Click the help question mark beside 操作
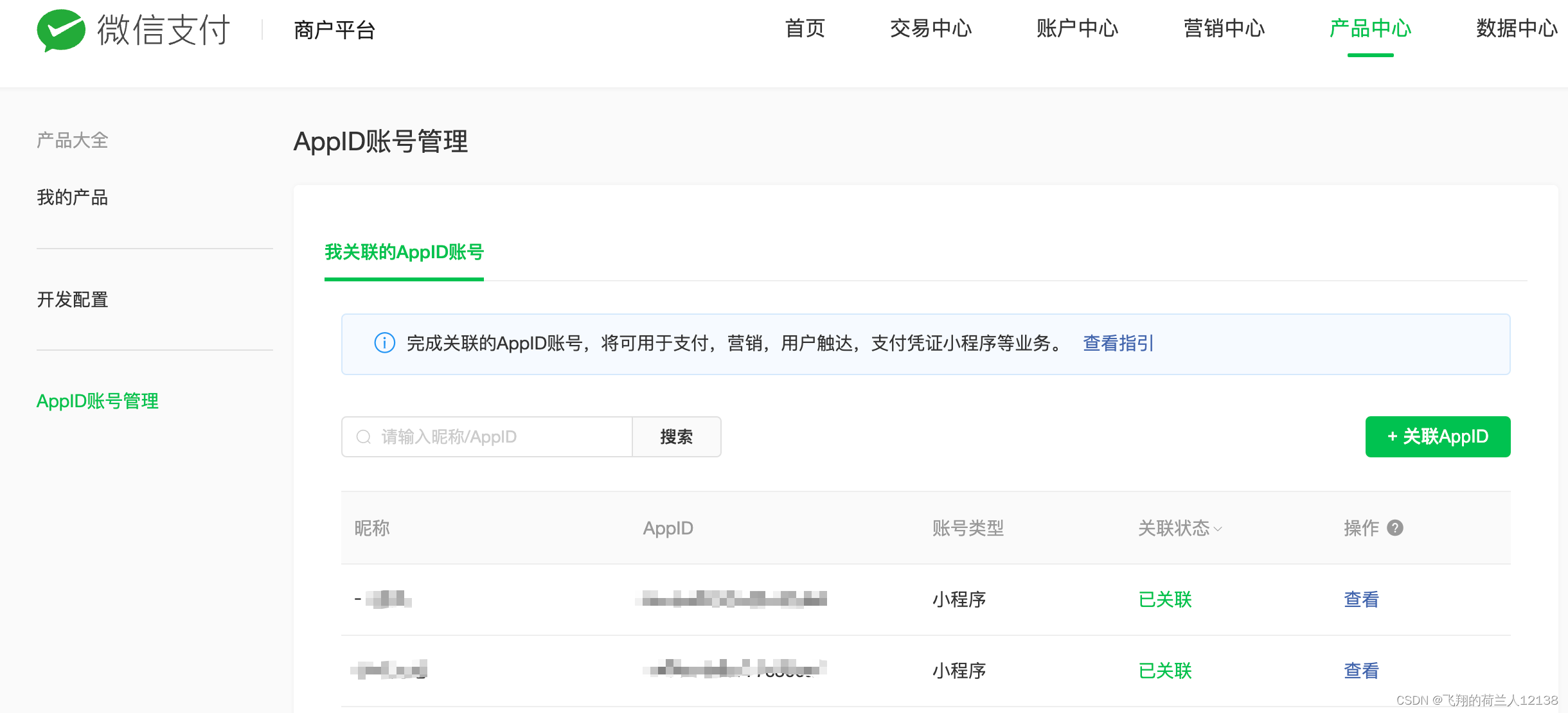Viewport: 1568px width, 713px height. (1395, 528)
